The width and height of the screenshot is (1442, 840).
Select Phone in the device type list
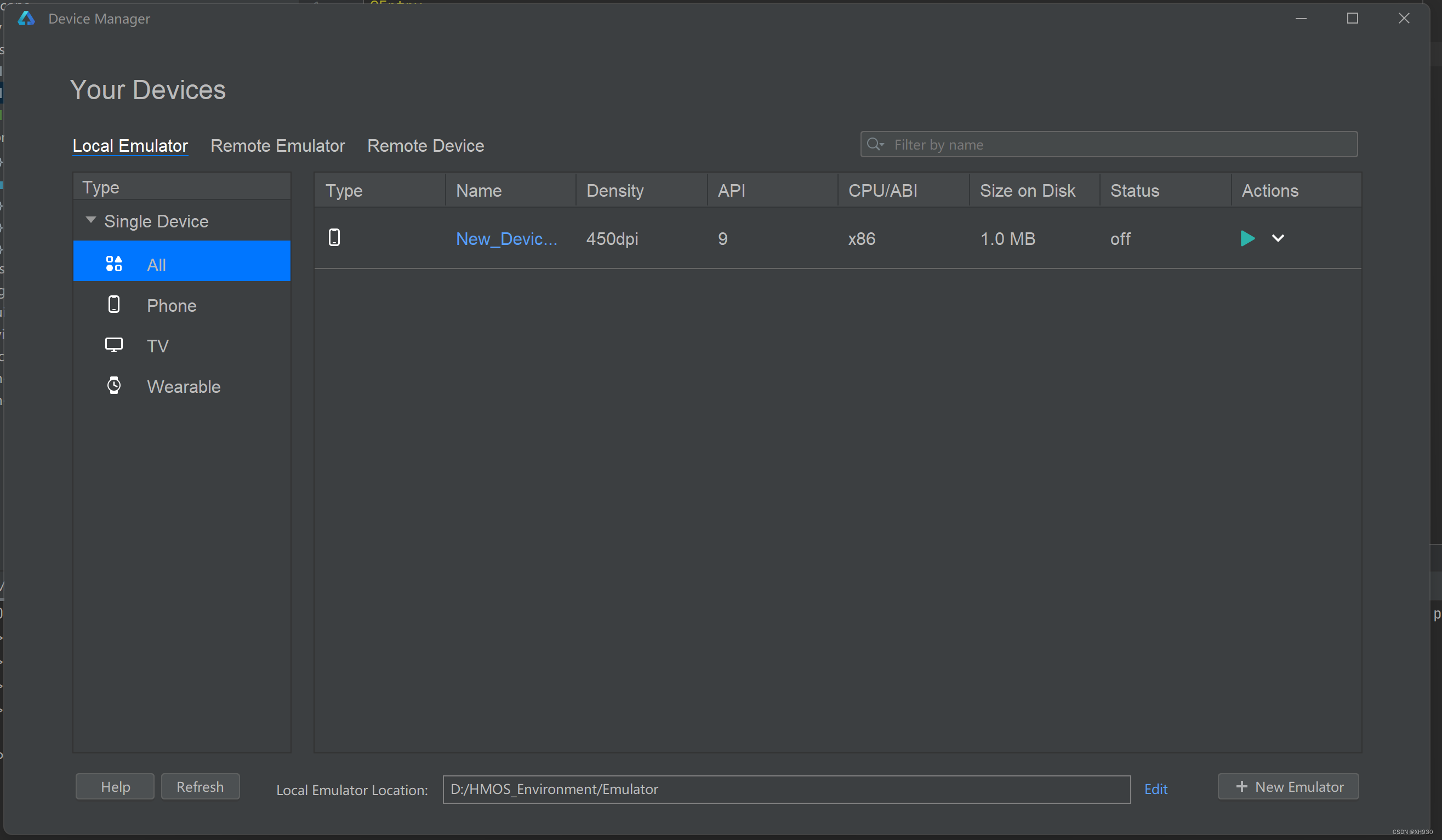(x=171, y=306)
